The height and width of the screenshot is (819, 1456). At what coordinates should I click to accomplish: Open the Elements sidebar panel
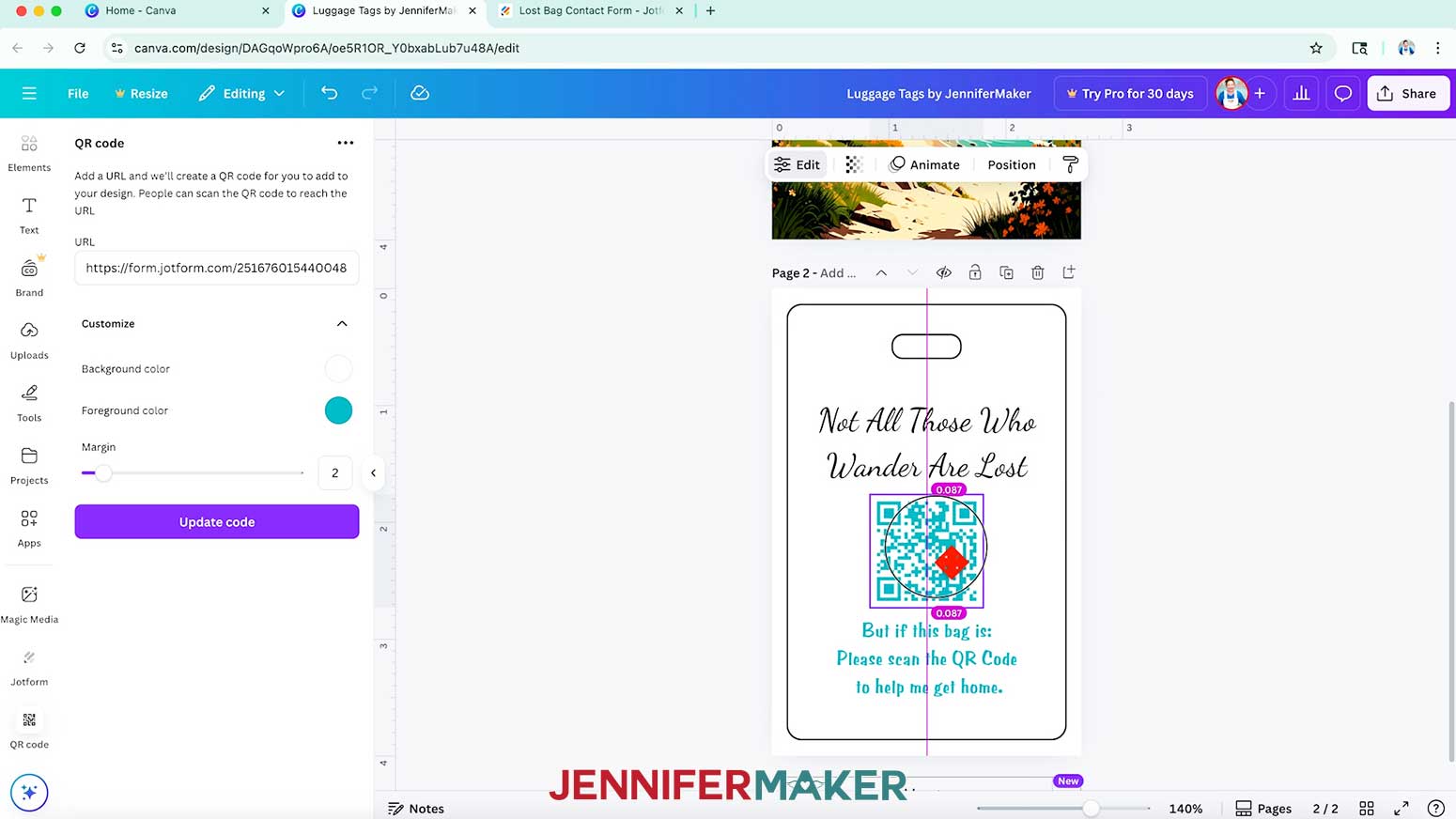29,153
